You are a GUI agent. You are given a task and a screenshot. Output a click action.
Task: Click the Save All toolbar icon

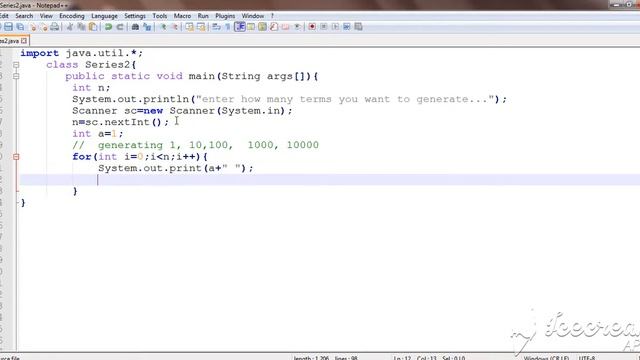point(20,27)
